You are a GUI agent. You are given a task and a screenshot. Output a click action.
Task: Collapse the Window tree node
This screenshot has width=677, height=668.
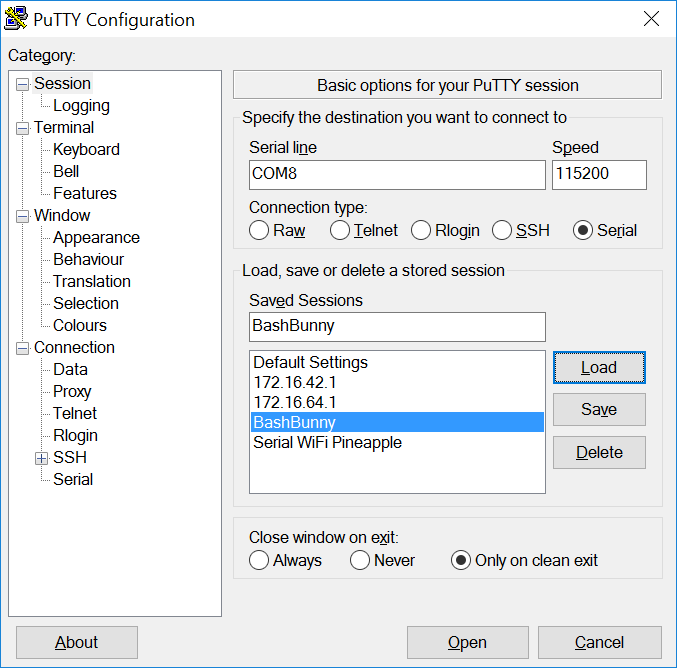[x=22, y=216]
